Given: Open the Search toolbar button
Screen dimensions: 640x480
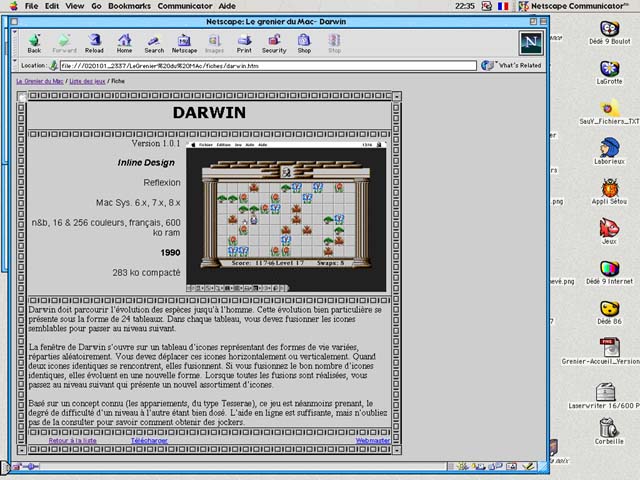Looking at the screenshot, I should [154, 43].
